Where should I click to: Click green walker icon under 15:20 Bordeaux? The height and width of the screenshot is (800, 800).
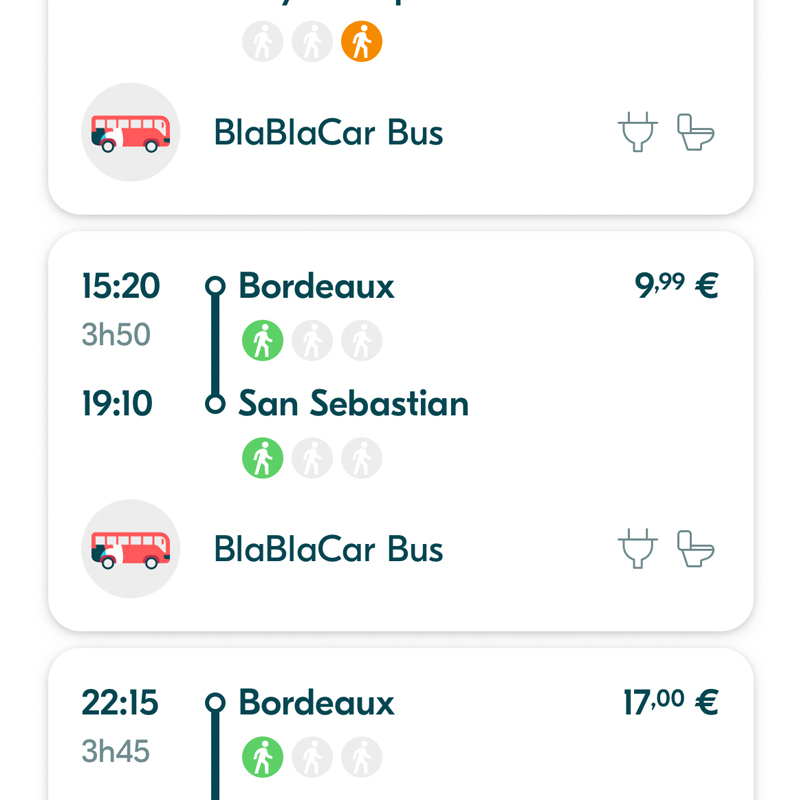point(263,341)
